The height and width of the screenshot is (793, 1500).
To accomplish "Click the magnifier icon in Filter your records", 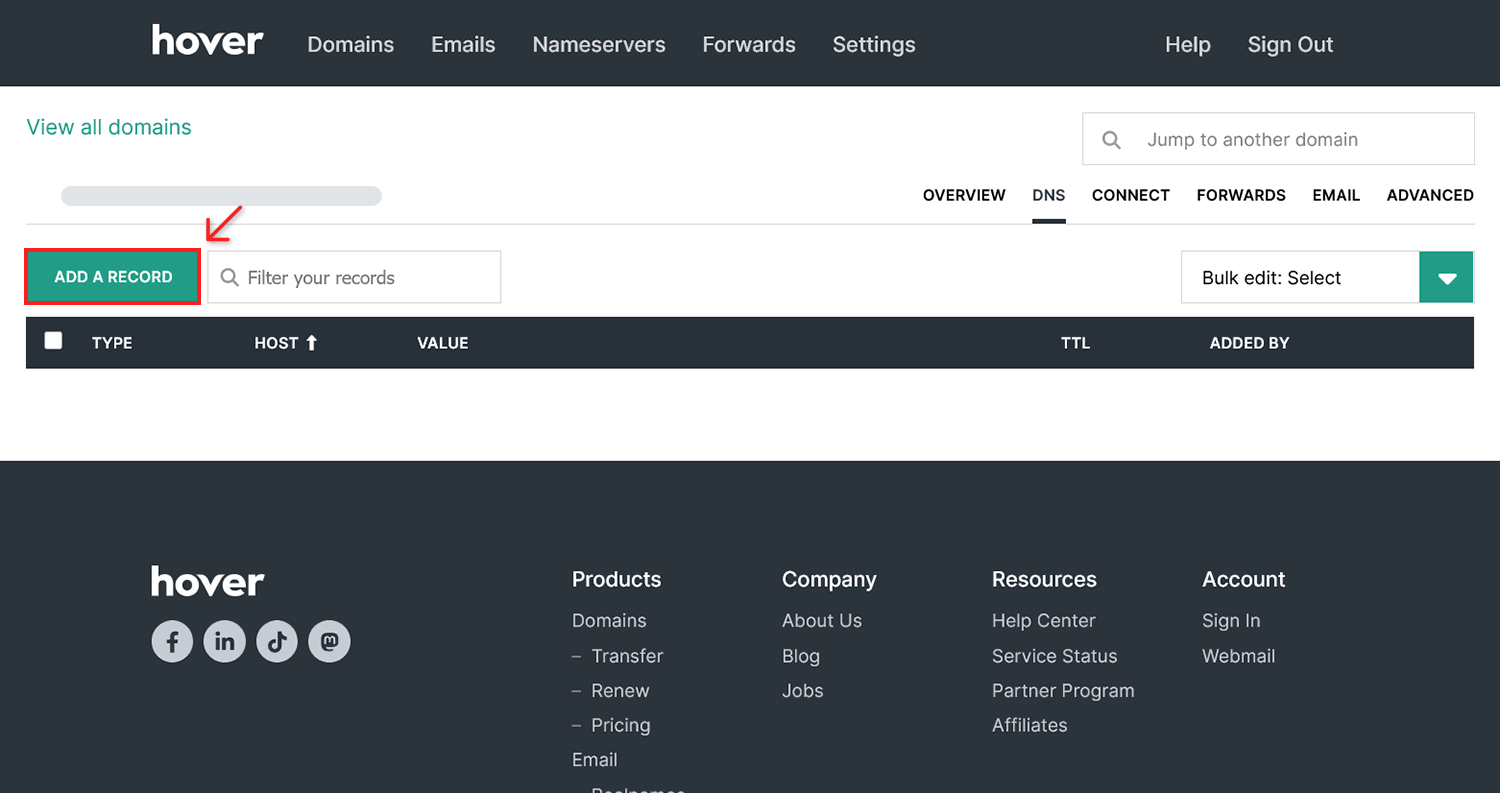I will coord(229,277).
